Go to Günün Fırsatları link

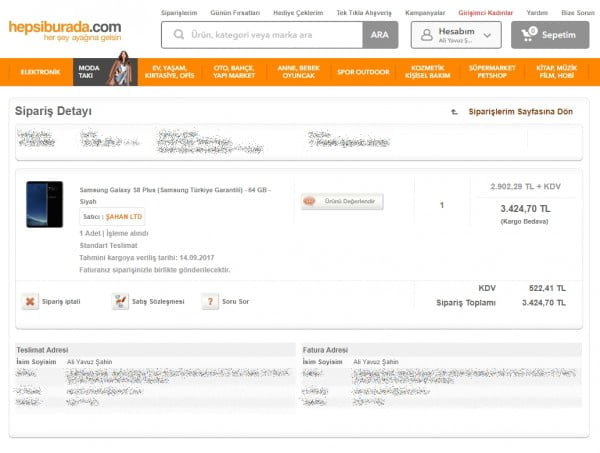(237, 13)
